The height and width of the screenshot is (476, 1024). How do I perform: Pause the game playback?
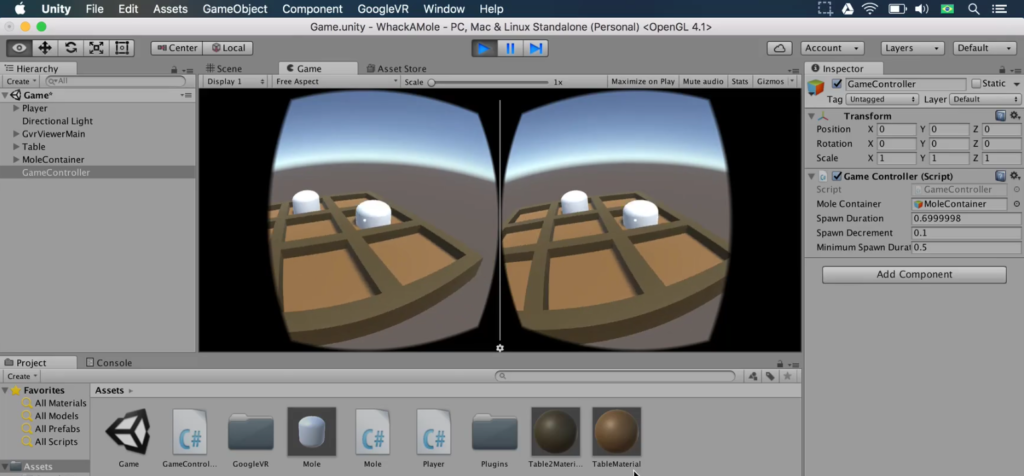click(510, 48)
